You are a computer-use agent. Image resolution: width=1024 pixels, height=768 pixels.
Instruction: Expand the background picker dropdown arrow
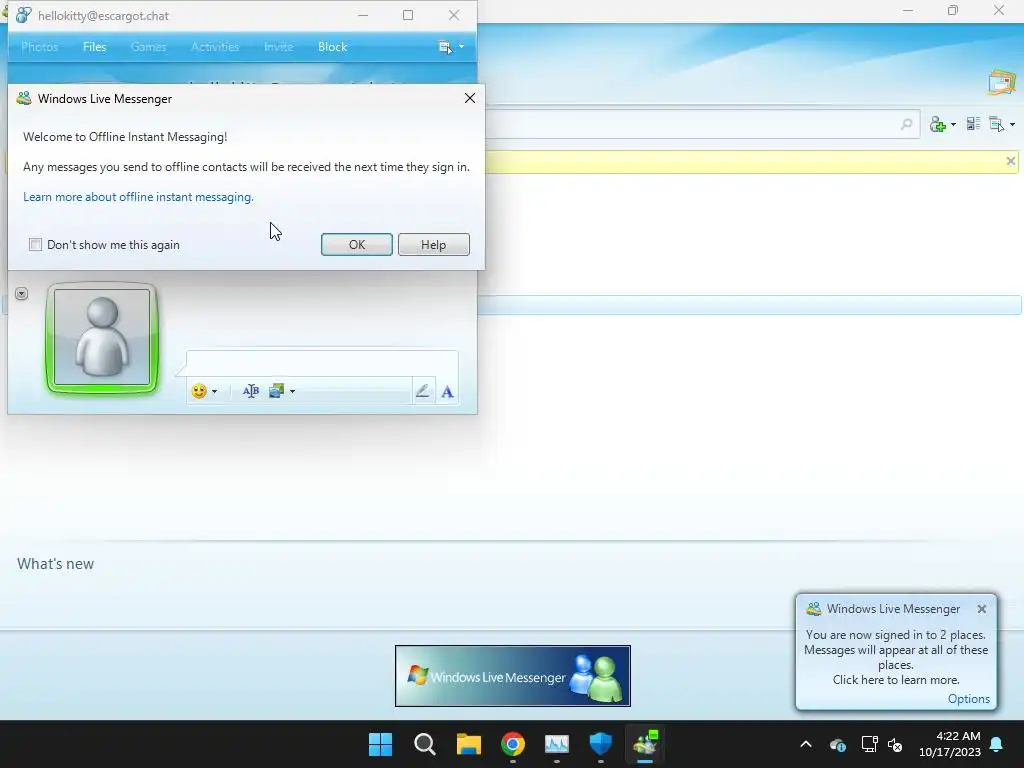pyautogui.click(x=293, y=392)
